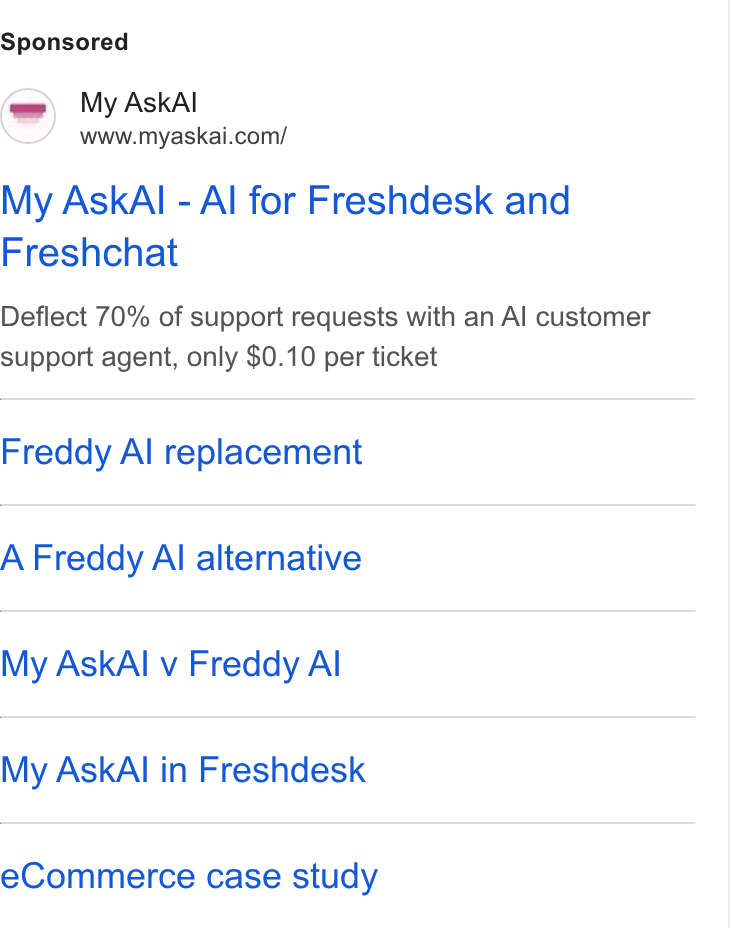The width and height of the screenshot is (730, 928).
Task: Open the My AskAI v Freddy AI comparison
Action: 171,664
